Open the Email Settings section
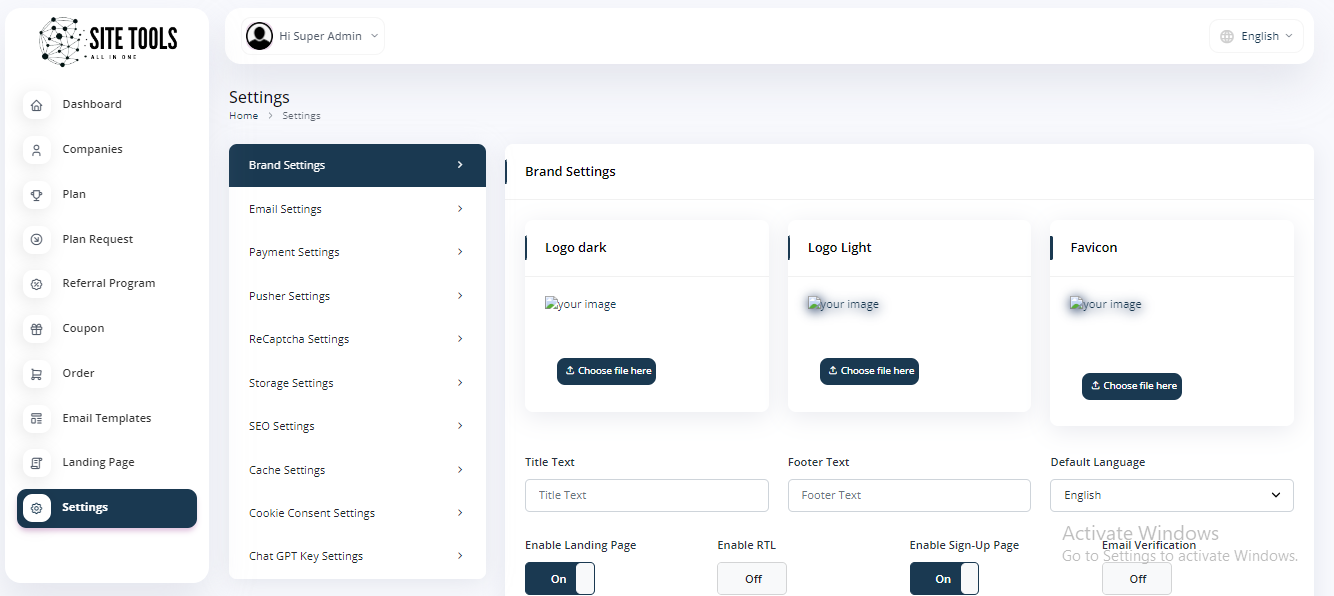 357,209
